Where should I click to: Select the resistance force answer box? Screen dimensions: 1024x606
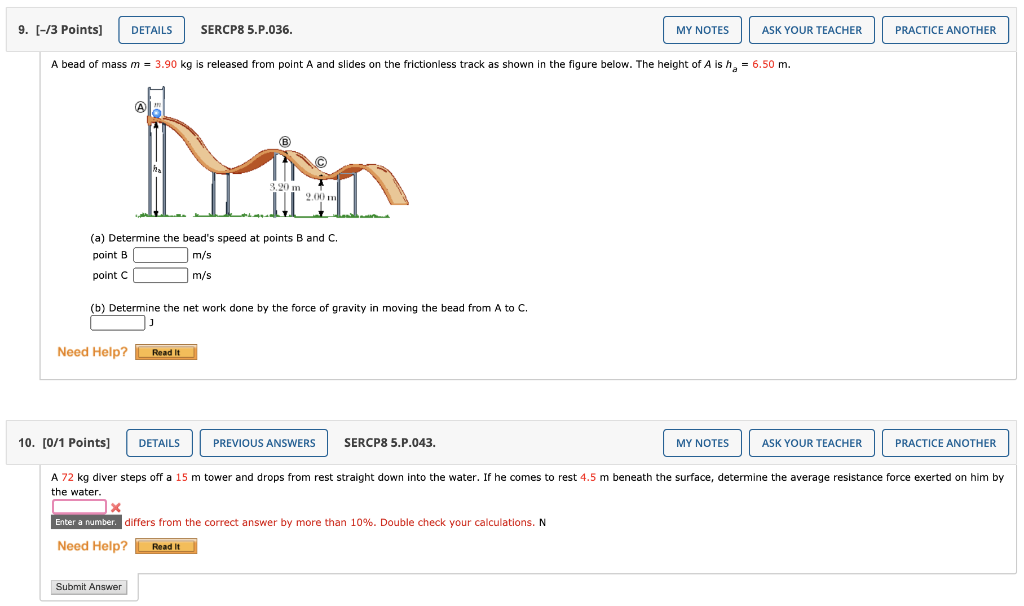[78, 506]
